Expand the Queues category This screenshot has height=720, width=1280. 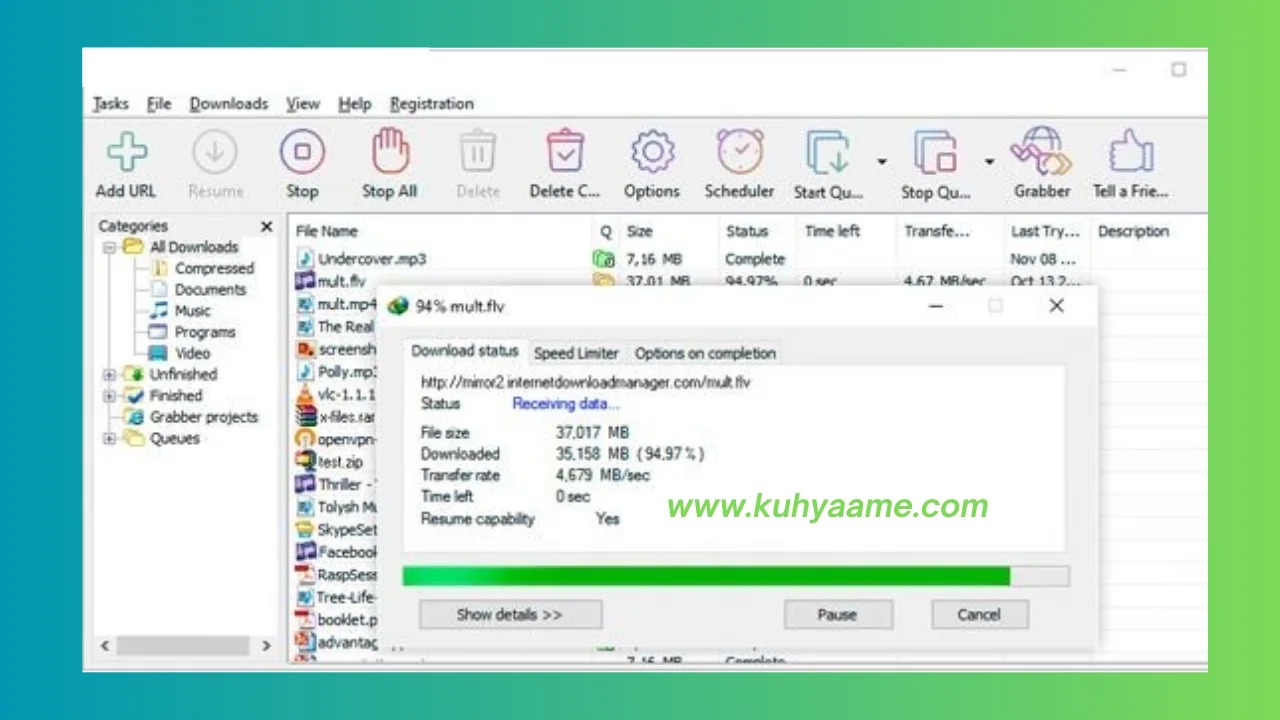point(110,439)
